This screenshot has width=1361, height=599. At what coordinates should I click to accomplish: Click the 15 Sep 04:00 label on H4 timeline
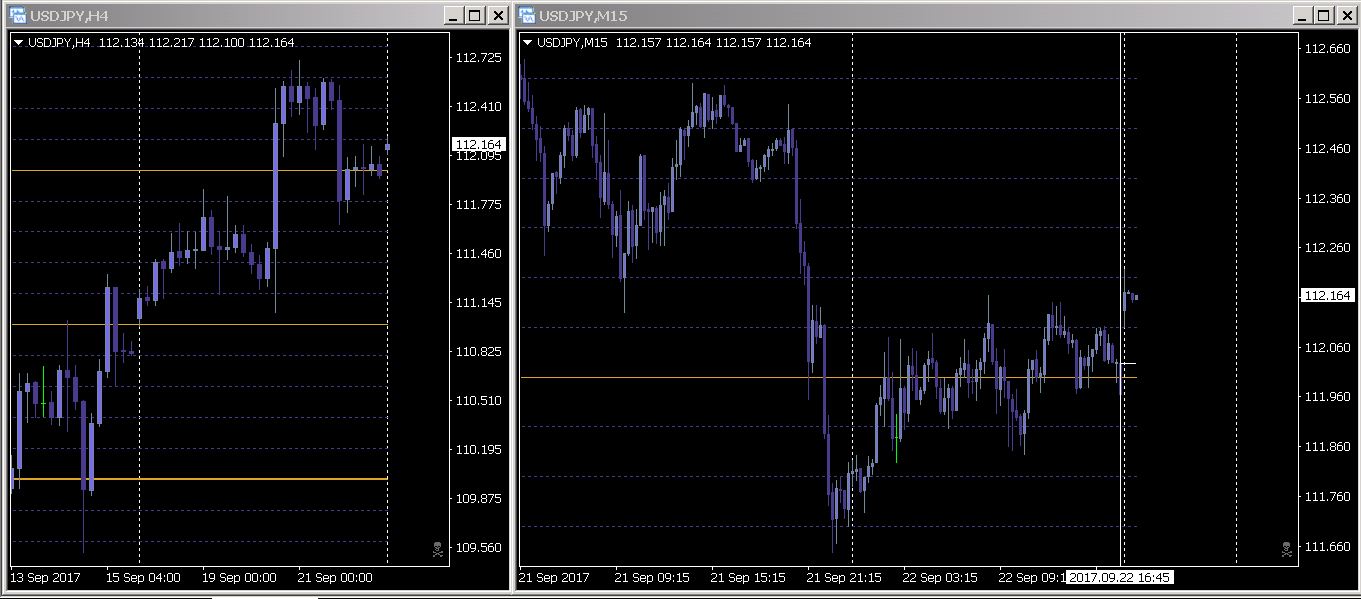pyautogui.click(x=143, y=577)
